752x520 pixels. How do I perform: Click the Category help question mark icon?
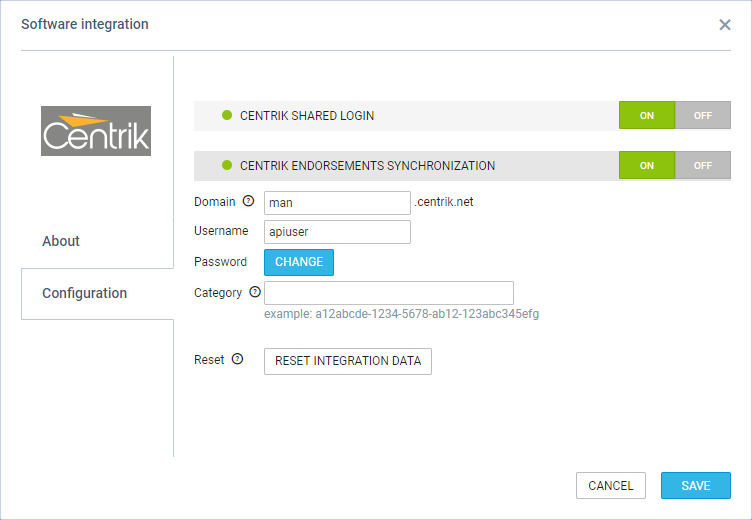tap(255, 292)
